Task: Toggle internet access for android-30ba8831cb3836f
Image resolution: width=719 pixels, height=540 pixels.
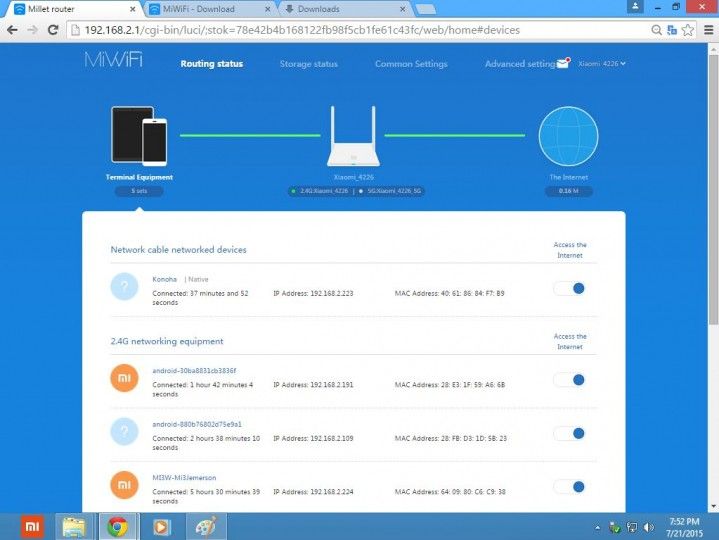Action: point(569,380)
